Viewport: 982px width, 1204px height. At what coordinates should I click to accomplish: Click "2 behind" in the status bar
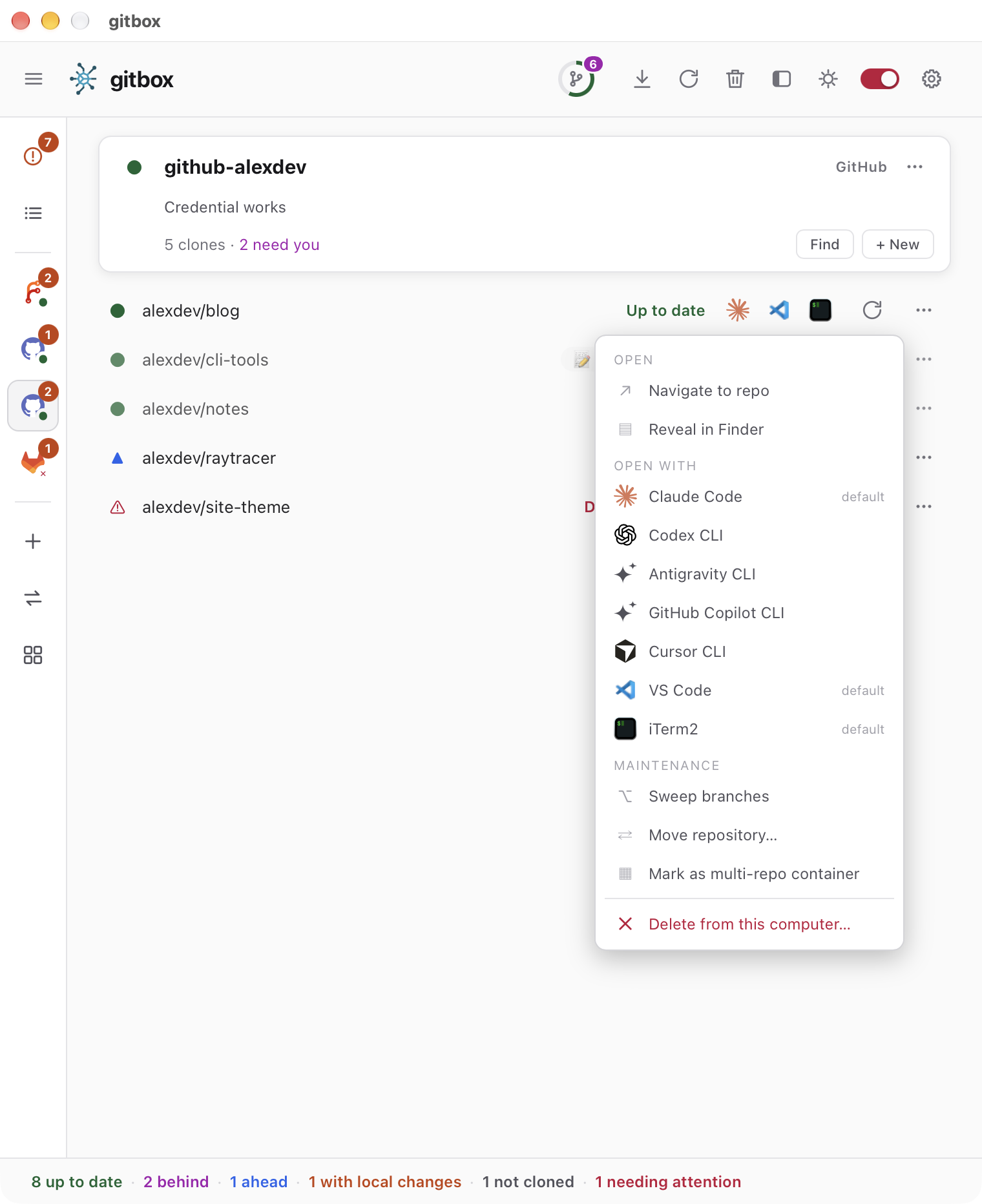[x=176, y=1181]
